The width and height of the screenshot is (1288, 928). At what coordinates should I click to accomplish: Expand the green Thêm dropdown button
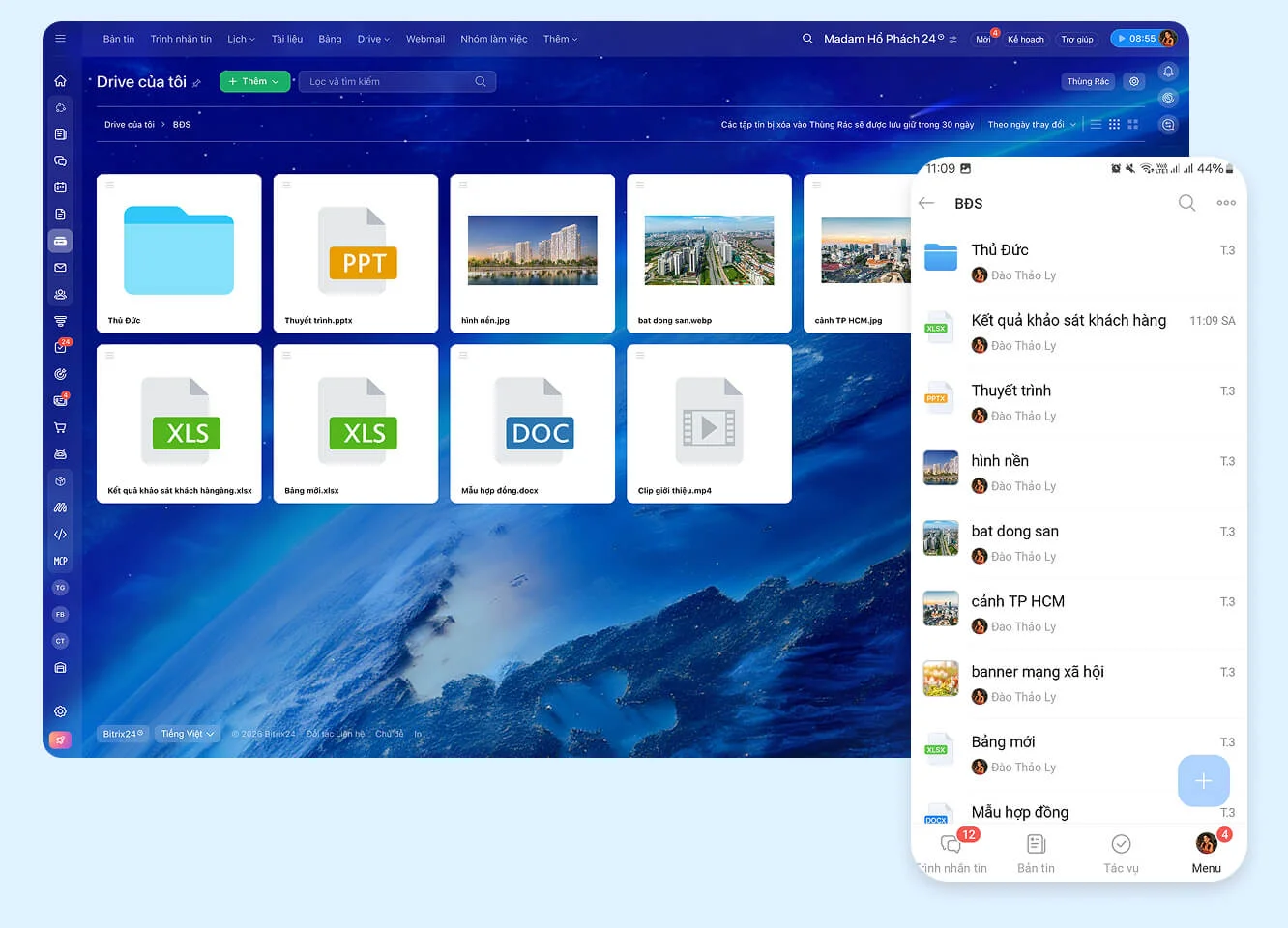point(254,82)
